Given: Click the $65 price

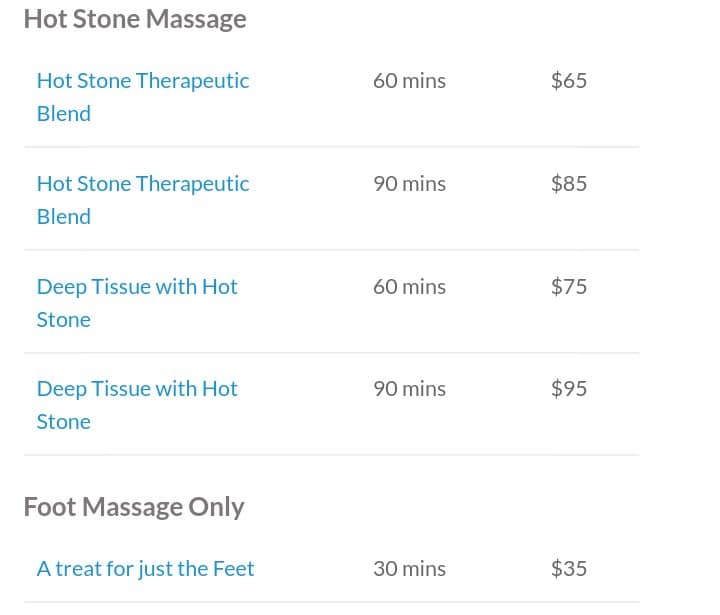Looking at the screenshot, I should (569, 81).
